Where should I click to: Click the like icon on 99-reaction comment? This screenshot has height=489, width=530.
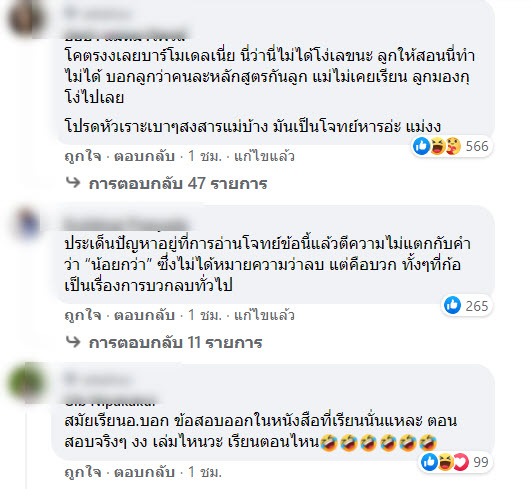pyautogui.click(x=430, y=462)
